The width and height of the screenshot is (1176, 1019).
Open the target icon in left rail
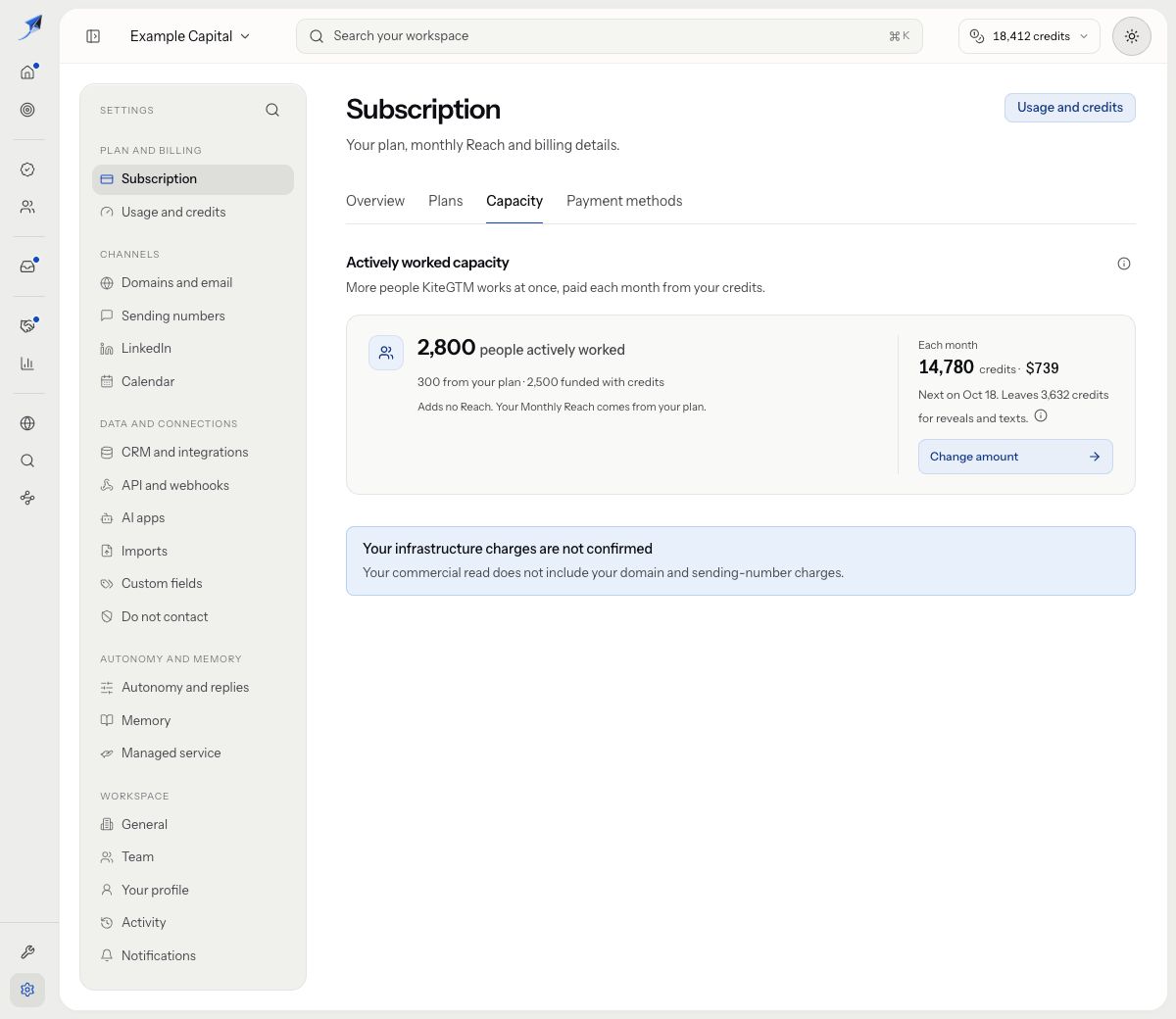27,110
